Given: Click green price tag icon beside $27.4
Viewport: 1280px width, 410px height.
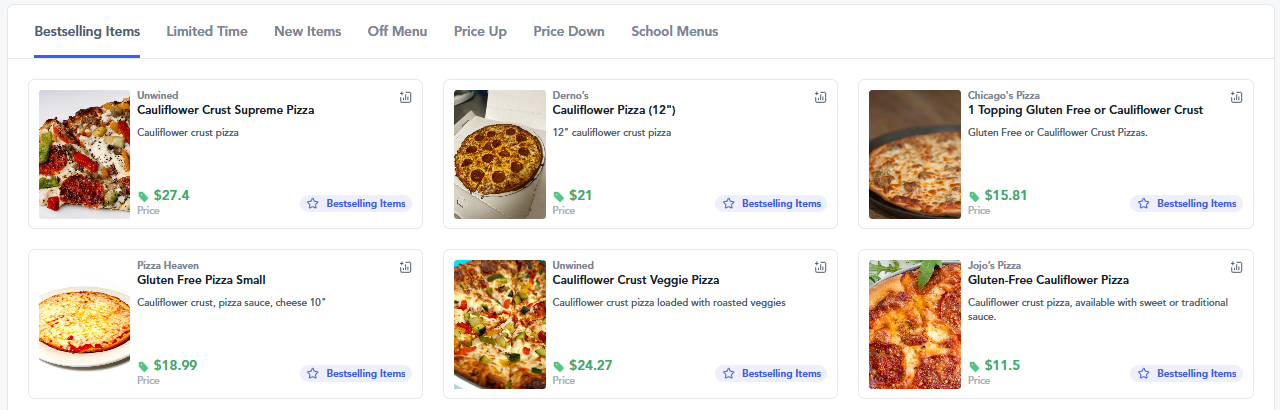Looking at the screenshot, I should click(x=143, y=196).
